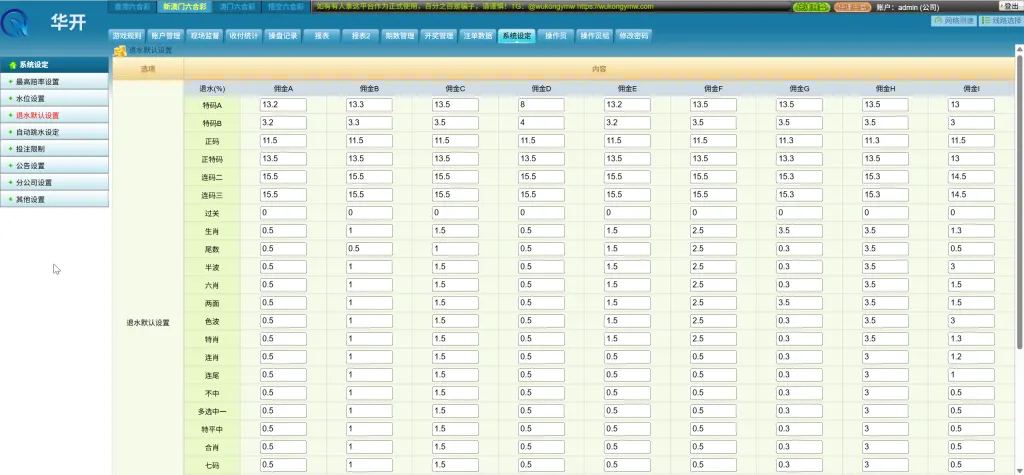This screenshot has width=1024, height=475.
Task: Open 其他设置 in the sidebar
Action: click(54, 199)
